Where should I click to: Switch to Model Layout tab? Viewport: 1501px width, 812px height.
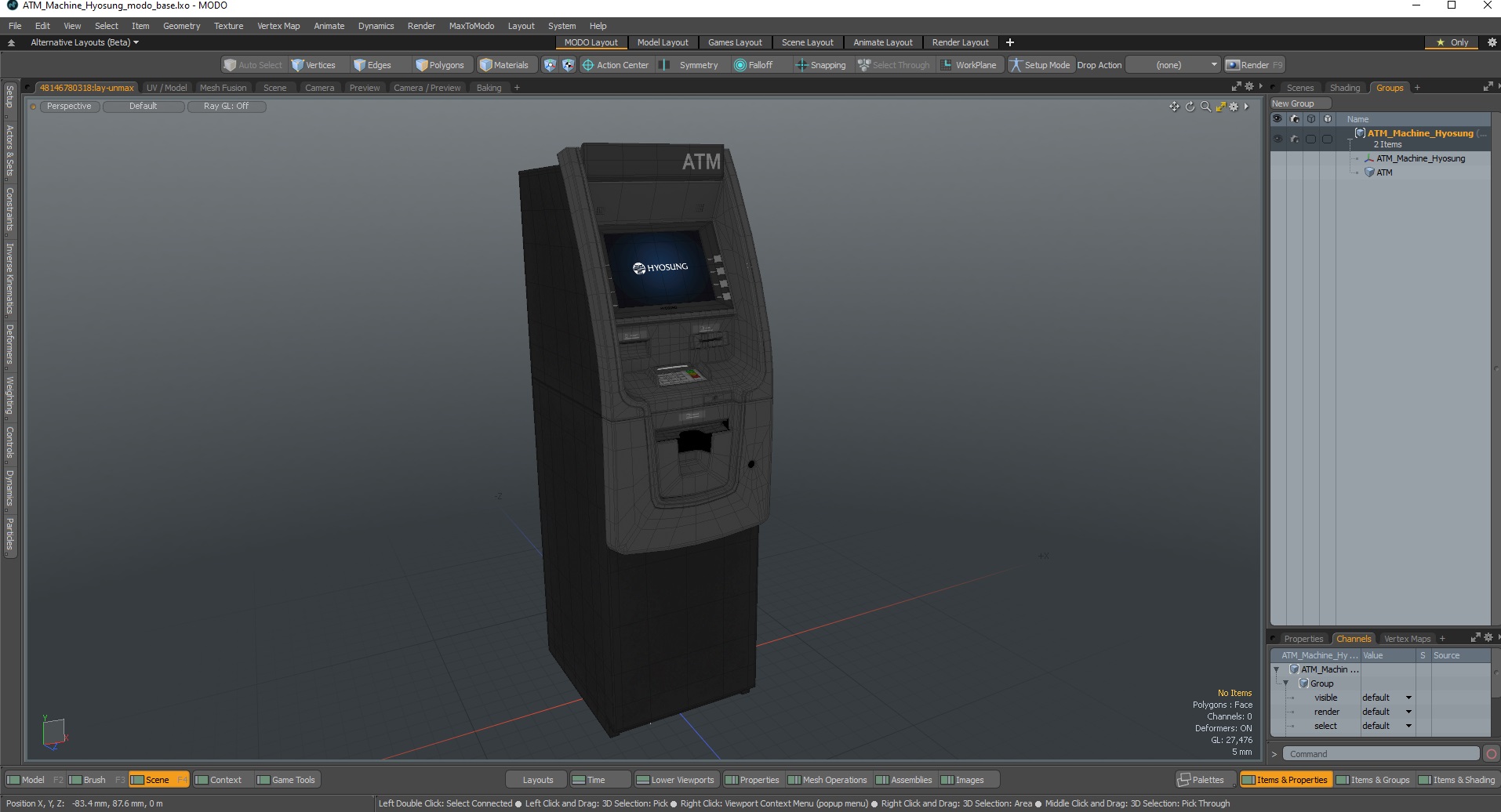[x=663, y=42]
